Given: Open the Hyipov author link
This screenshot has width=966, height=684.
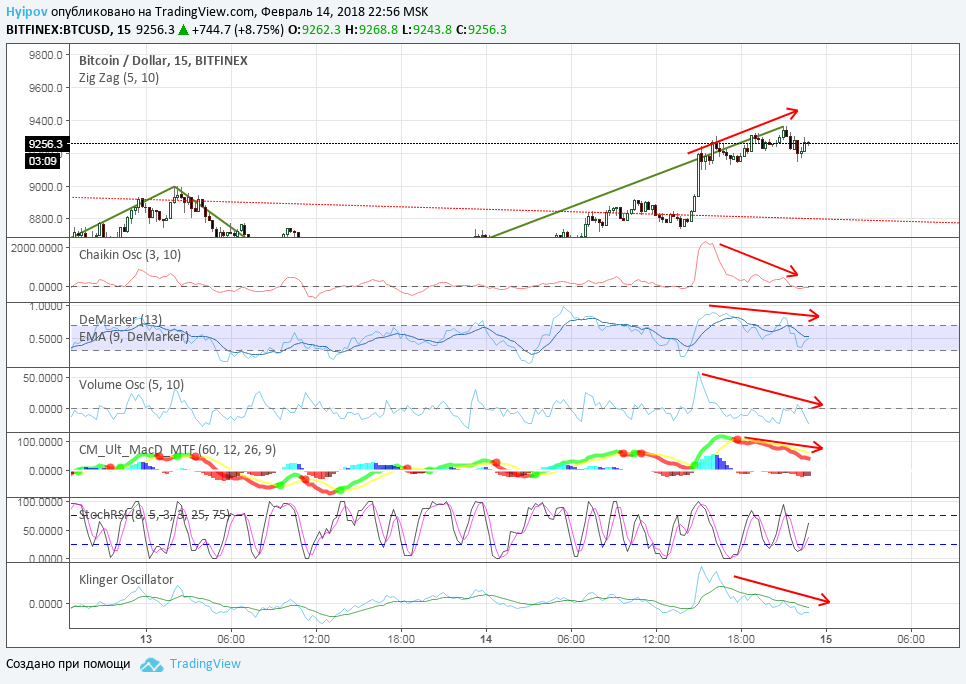Looking at the screenshot, I should [26, 12].
